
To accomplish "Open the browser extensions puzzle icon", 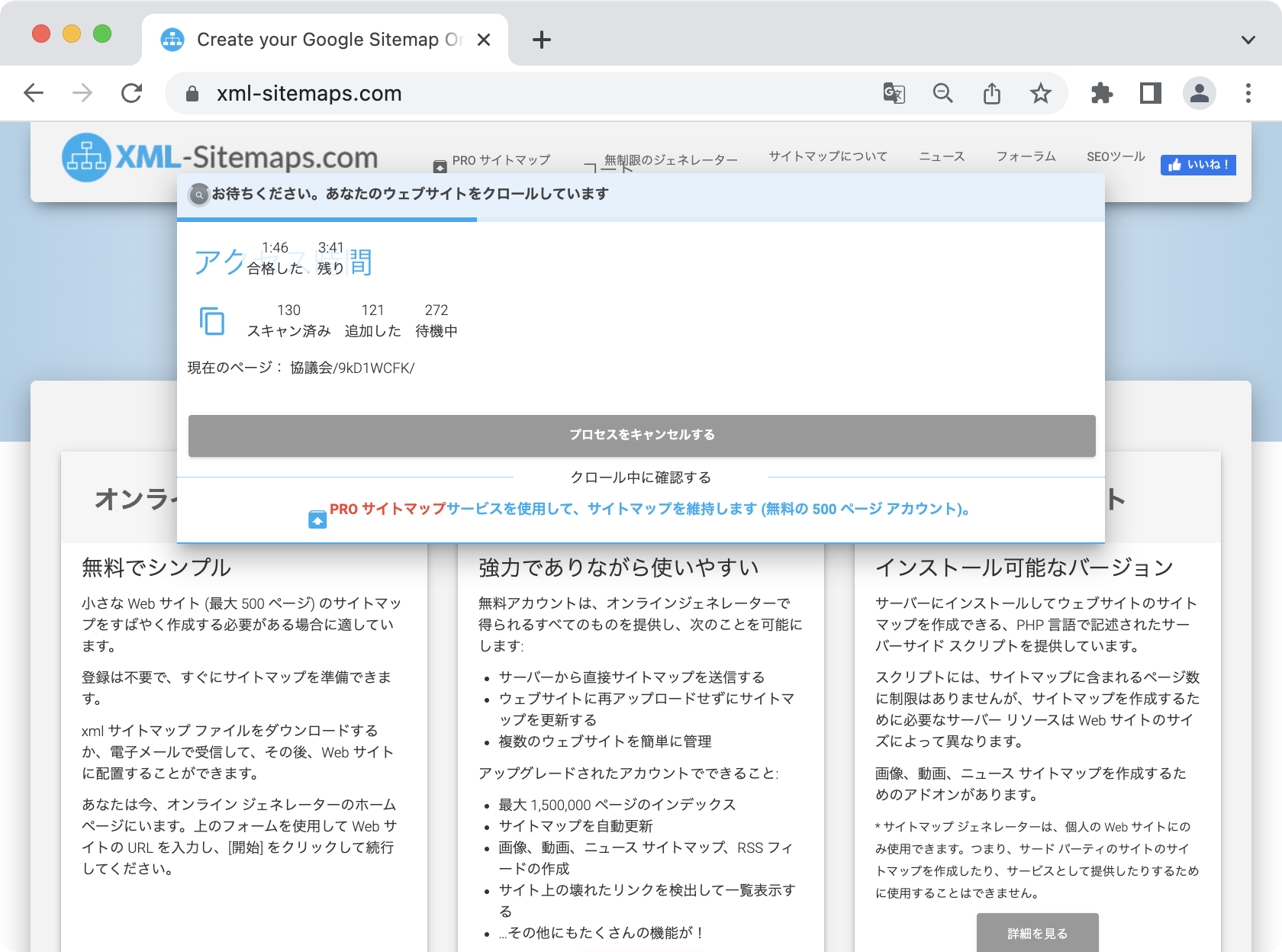I will click(1102, 93).
